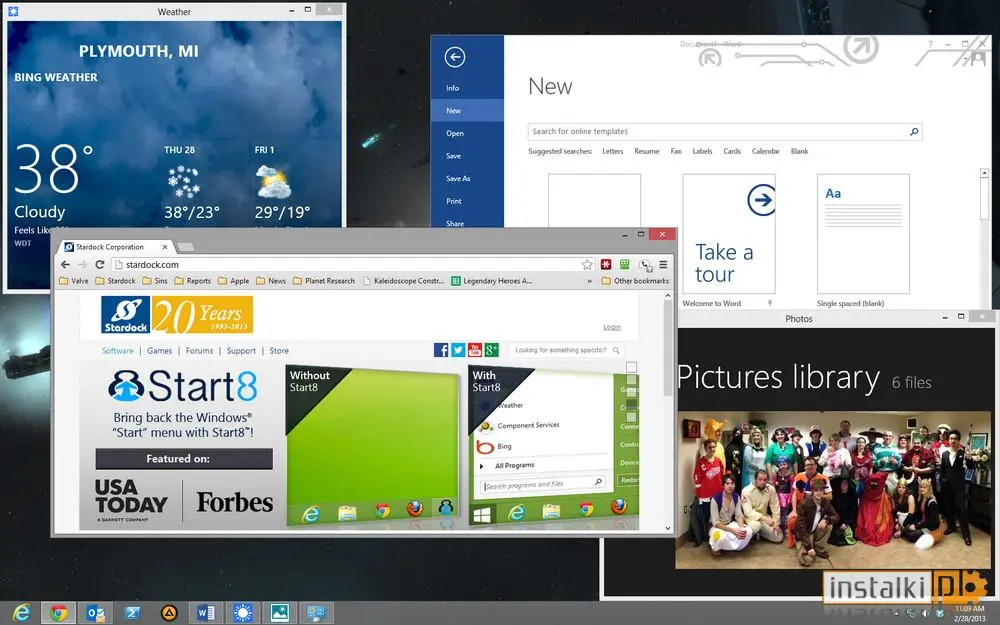The width and height of the screenshot is (1000, 625).
Task: Click the Search for online templates field
Action: 719,131
